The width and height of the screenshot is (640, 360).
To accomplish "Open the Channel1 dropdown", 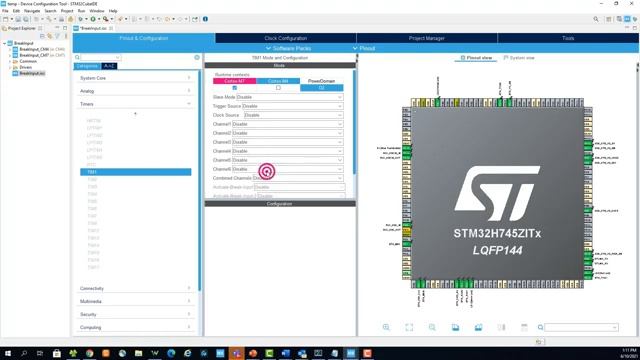I will [287, 124].
